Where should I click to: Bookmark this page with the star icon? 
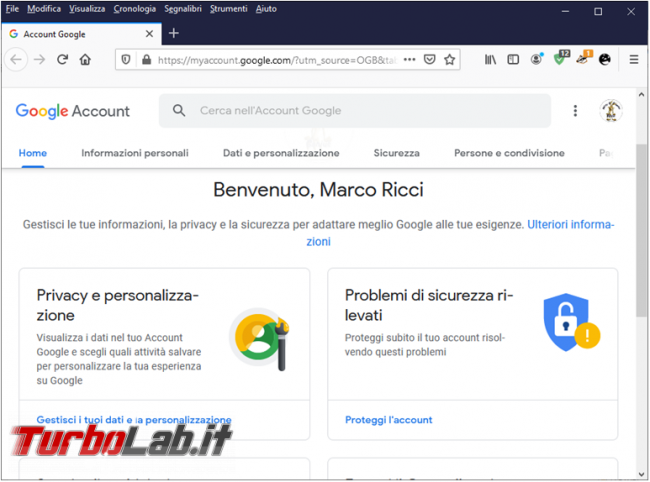pyautogui.click(x=449, y=60)
